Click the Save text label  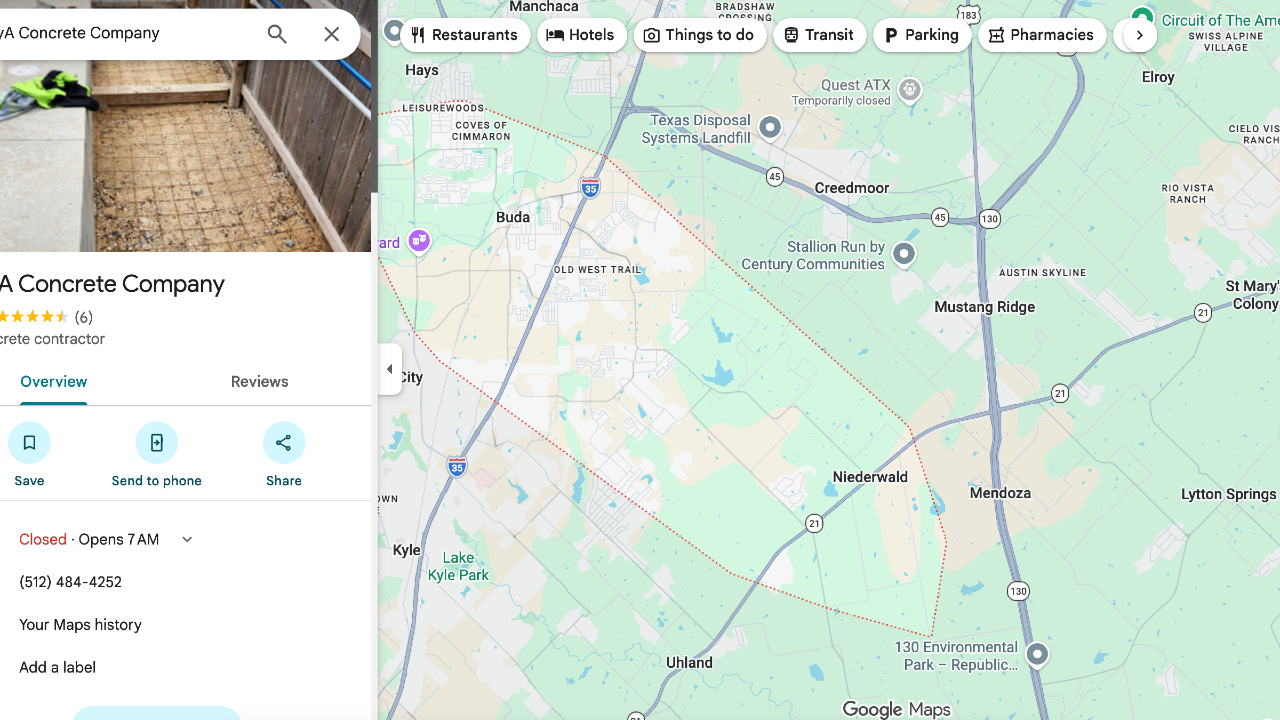[29, 481]
